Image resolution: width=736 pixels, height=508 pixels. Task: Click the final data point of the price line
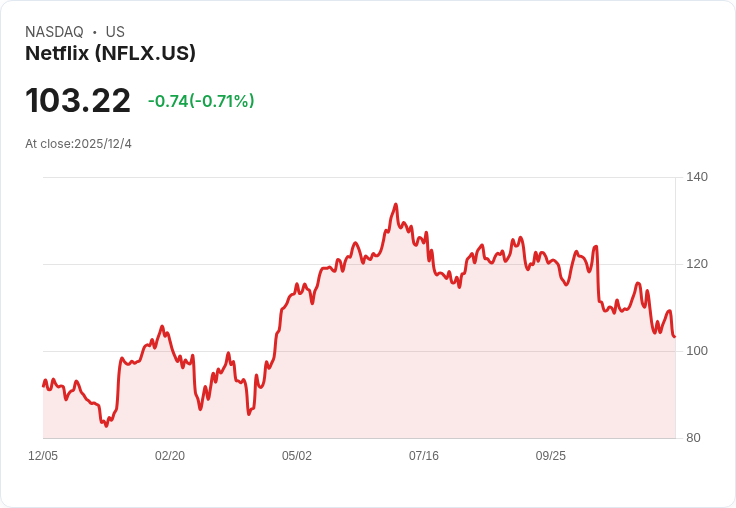pos(675,337)
